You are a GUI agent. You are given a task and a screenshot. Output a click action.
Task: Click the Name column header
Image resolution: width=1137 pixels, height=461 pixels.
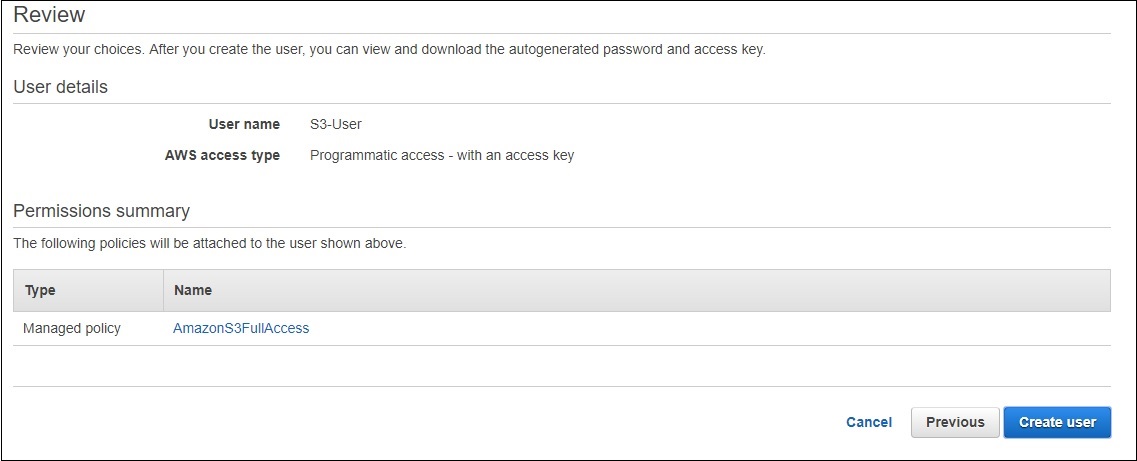(193, 290)
